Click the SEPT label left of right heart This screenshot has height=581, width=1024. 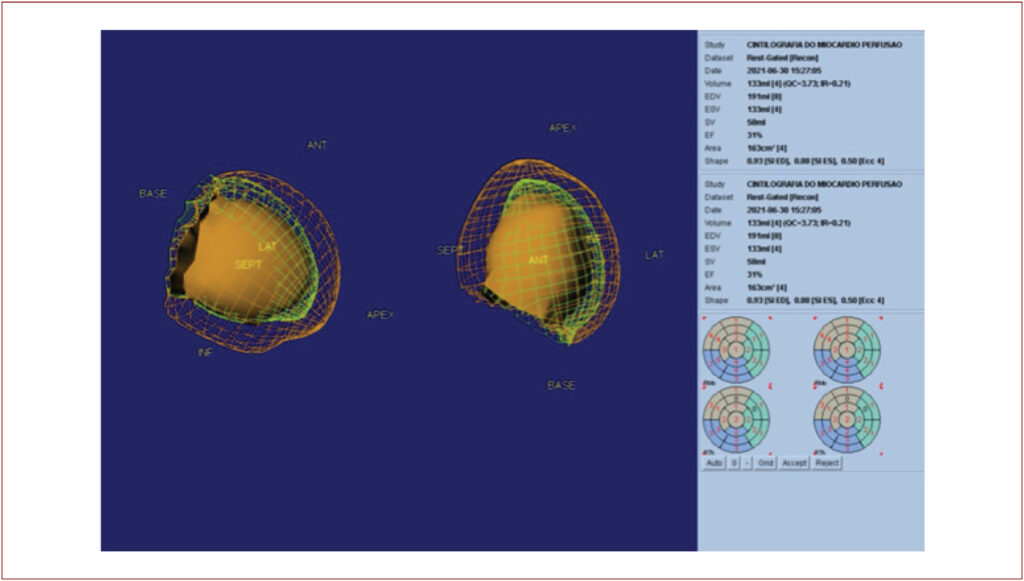449,250
